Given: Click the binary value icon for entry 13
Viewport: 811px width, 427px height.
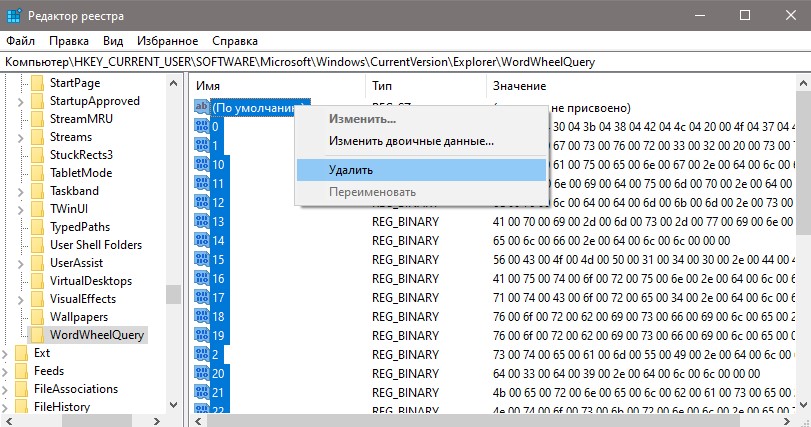Looking at the screenshot, I should pos(201,221).
